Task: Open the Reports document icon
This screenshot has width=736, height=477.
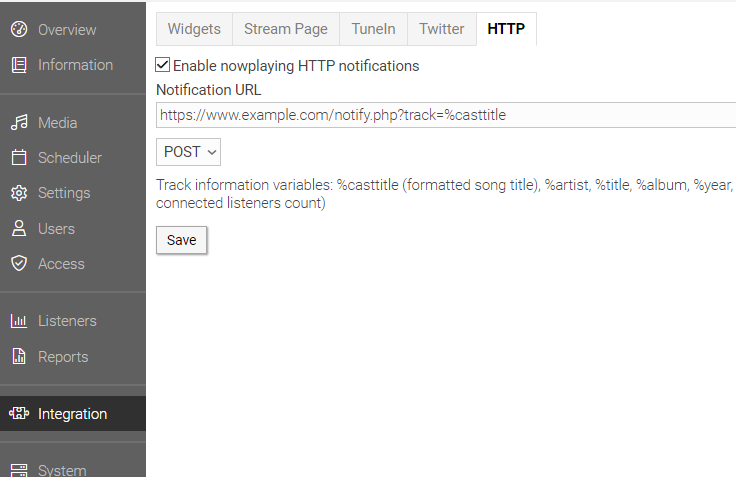Action: [19, 356]
